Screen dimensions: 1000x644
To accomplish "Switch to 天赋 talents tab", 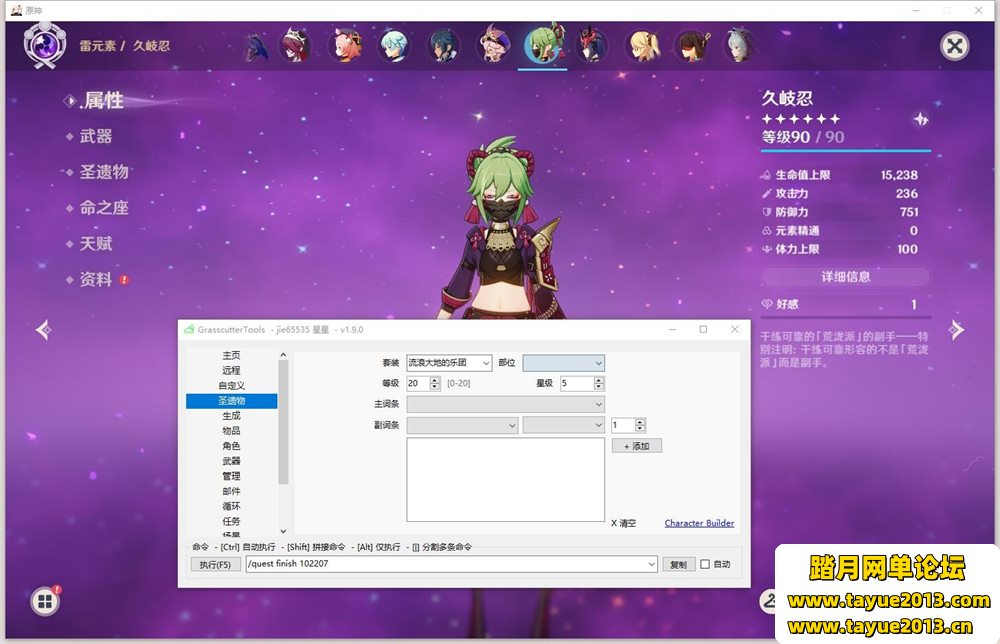I will (96, 244).
